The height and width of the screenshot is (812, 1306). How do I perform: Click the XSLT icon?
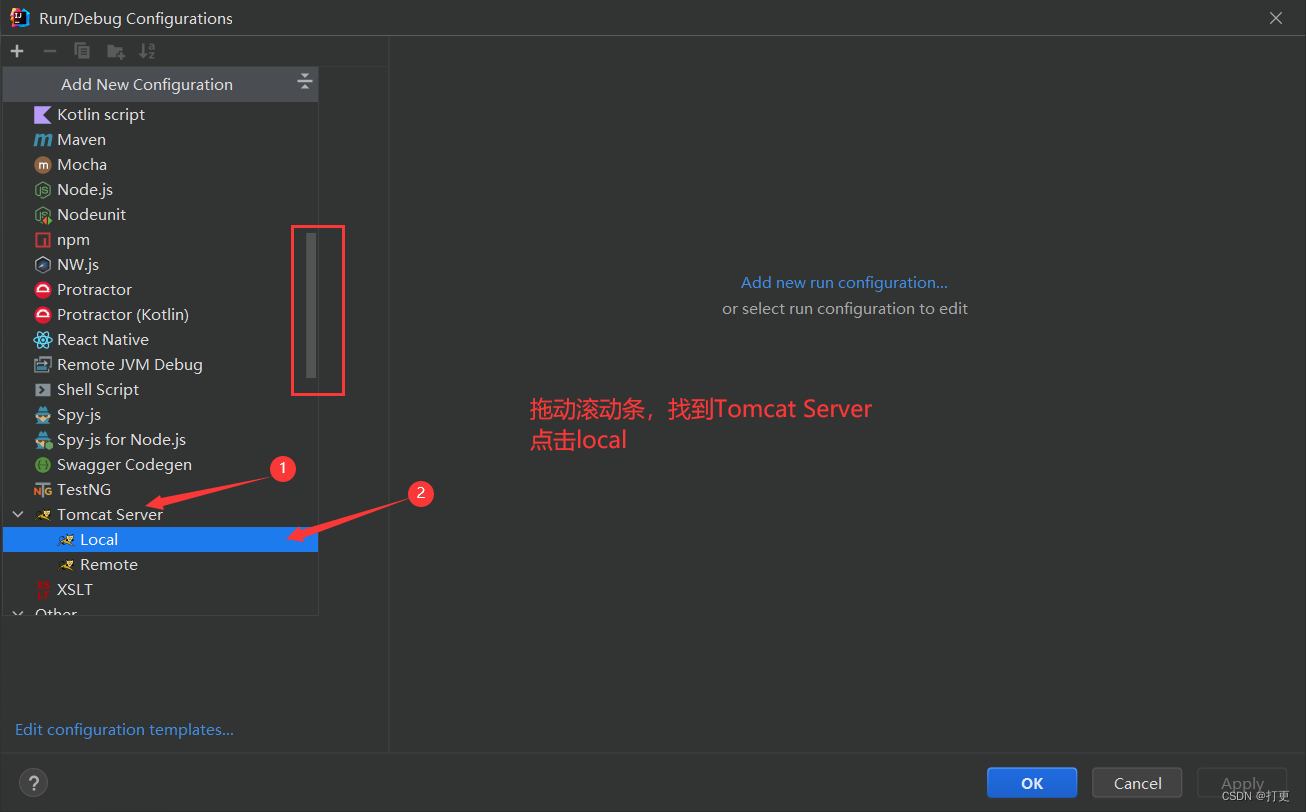tap(42, 590)
